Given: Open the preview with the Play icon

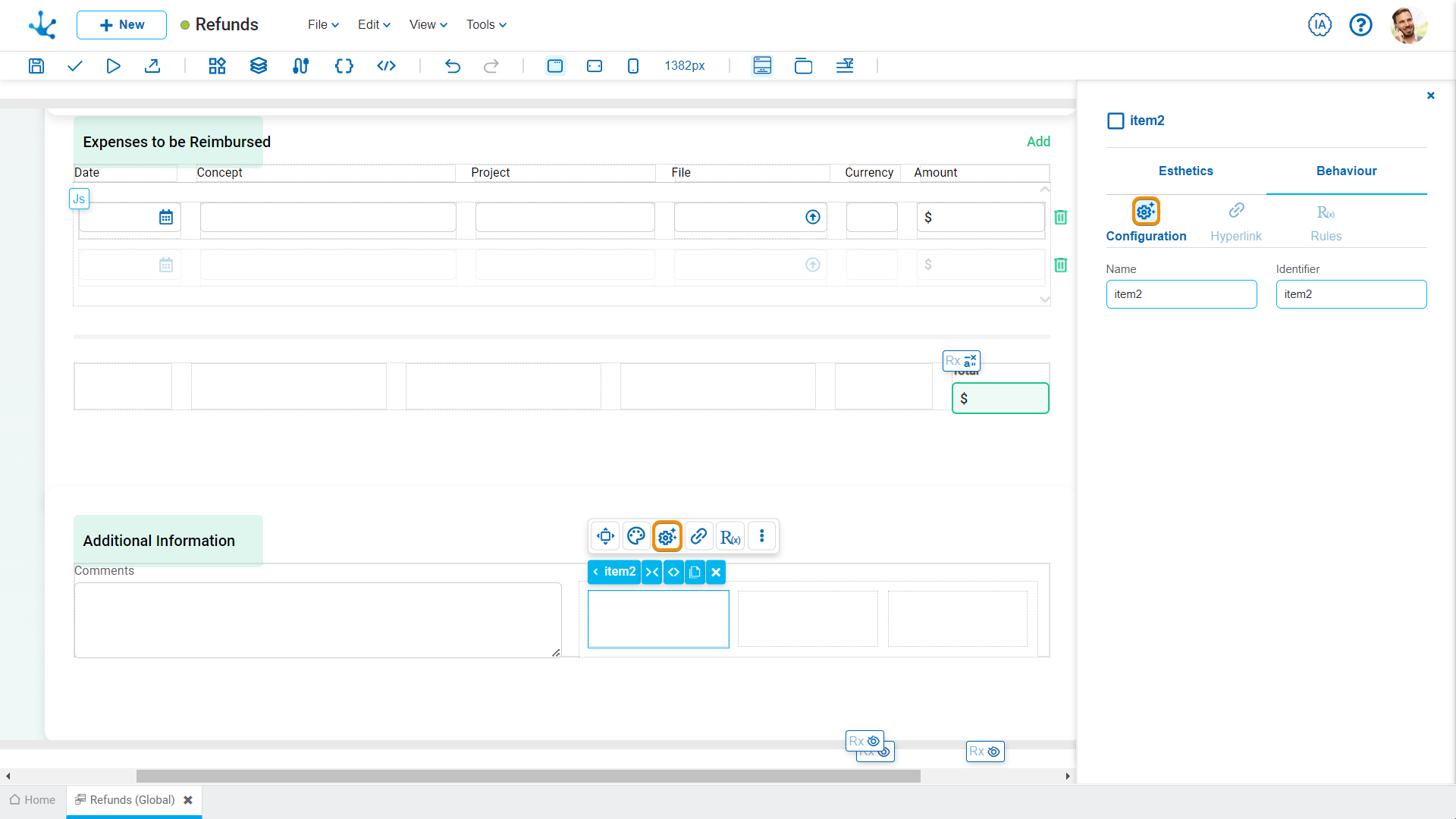Looking at the screenshot, I should point(113,66).
